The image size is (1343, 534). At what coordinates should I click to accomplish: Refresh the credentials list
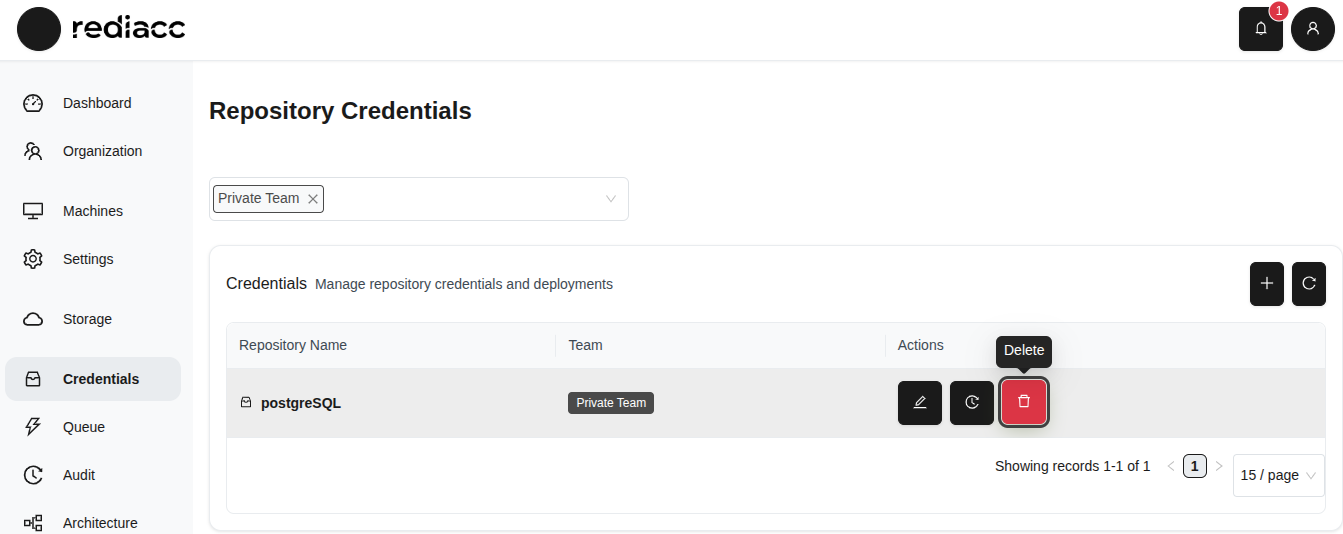click(1308, 284)
